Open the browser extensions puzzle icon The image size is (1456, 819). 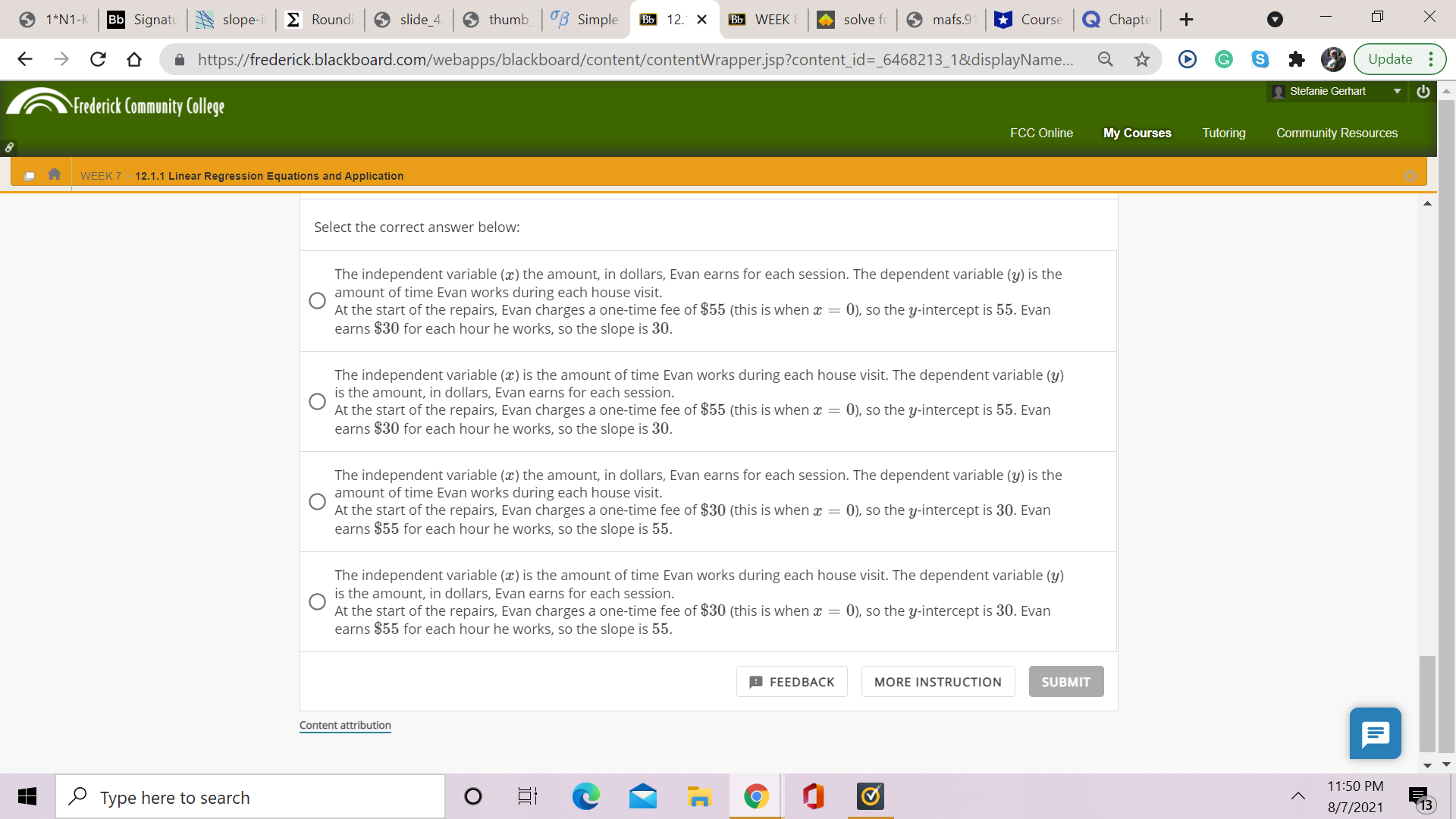click(1297, 59)
